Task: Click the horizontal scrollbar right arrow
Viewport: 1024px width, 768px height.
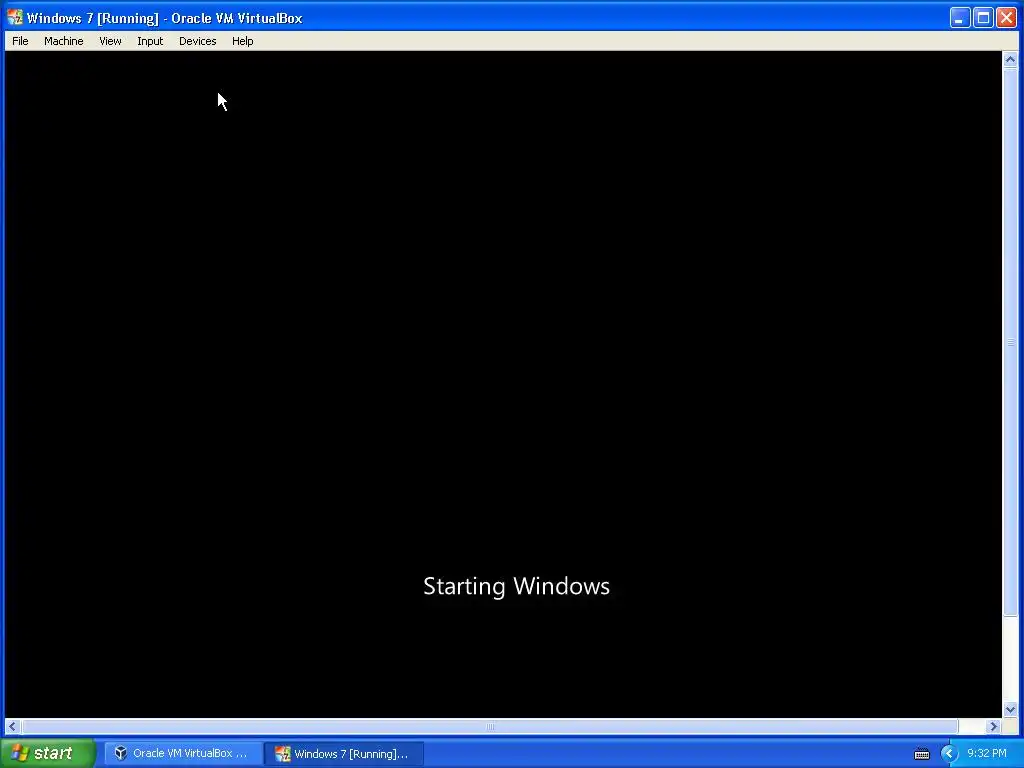Action: pos(993,726)
